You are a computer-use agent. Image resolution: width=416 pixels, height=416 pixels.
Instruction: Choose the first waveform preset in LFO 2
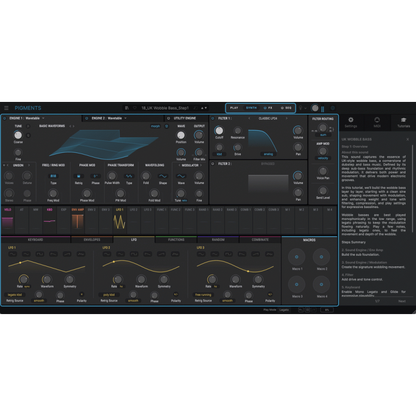[107, 254]
